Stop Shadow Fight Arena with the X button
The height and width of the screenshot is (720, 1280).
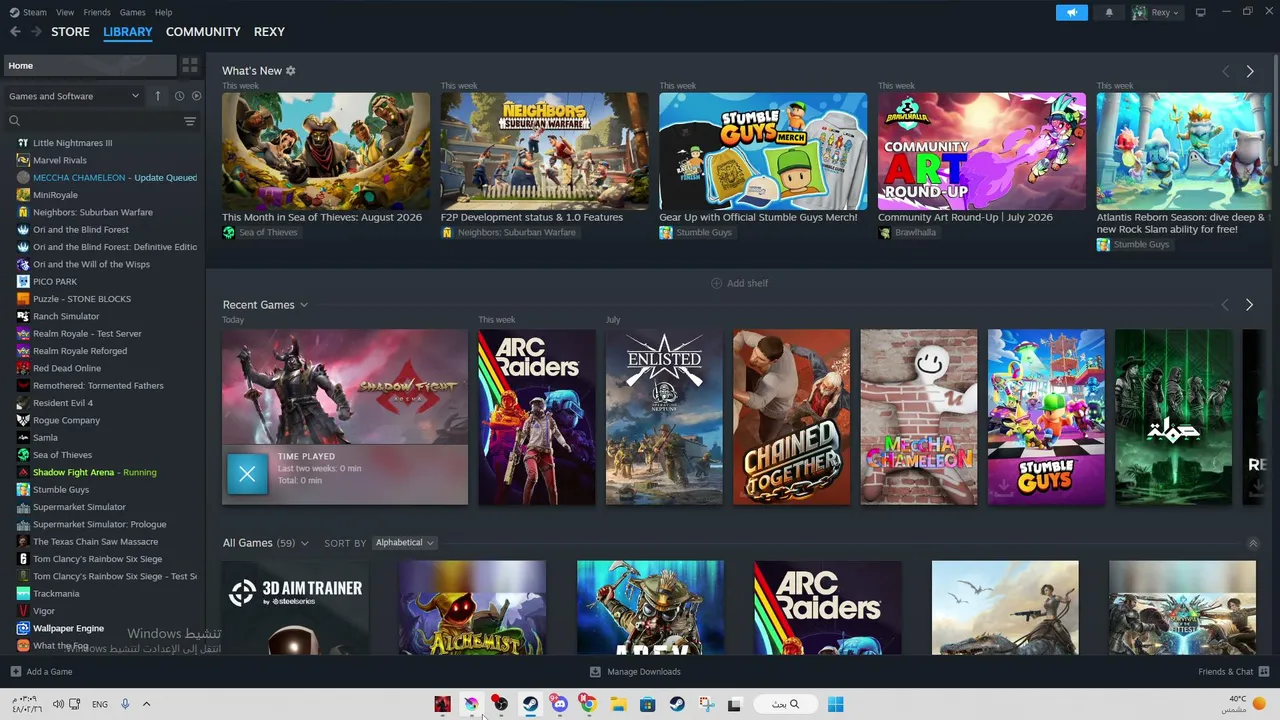click(247, 474)
